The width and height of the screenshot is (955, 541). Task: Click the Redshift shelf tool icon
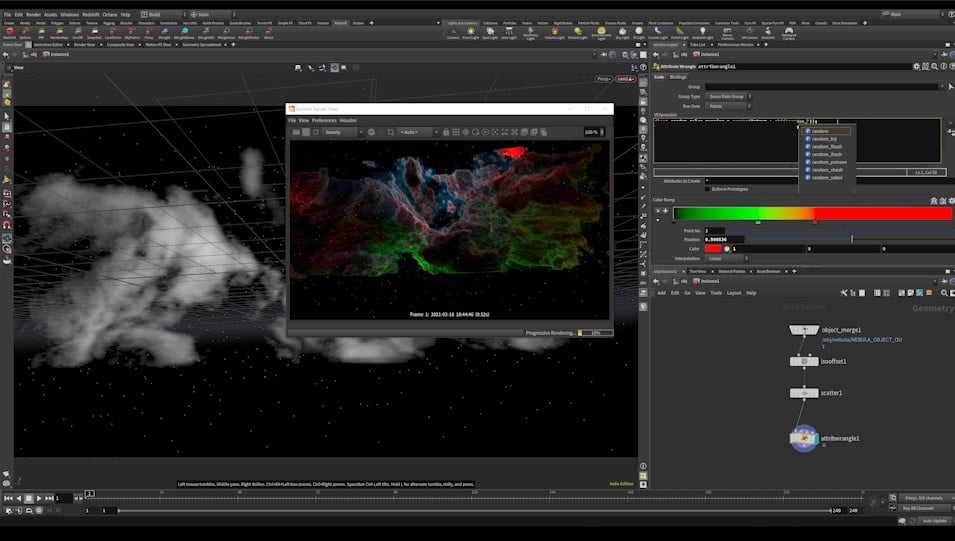[9, 31]
